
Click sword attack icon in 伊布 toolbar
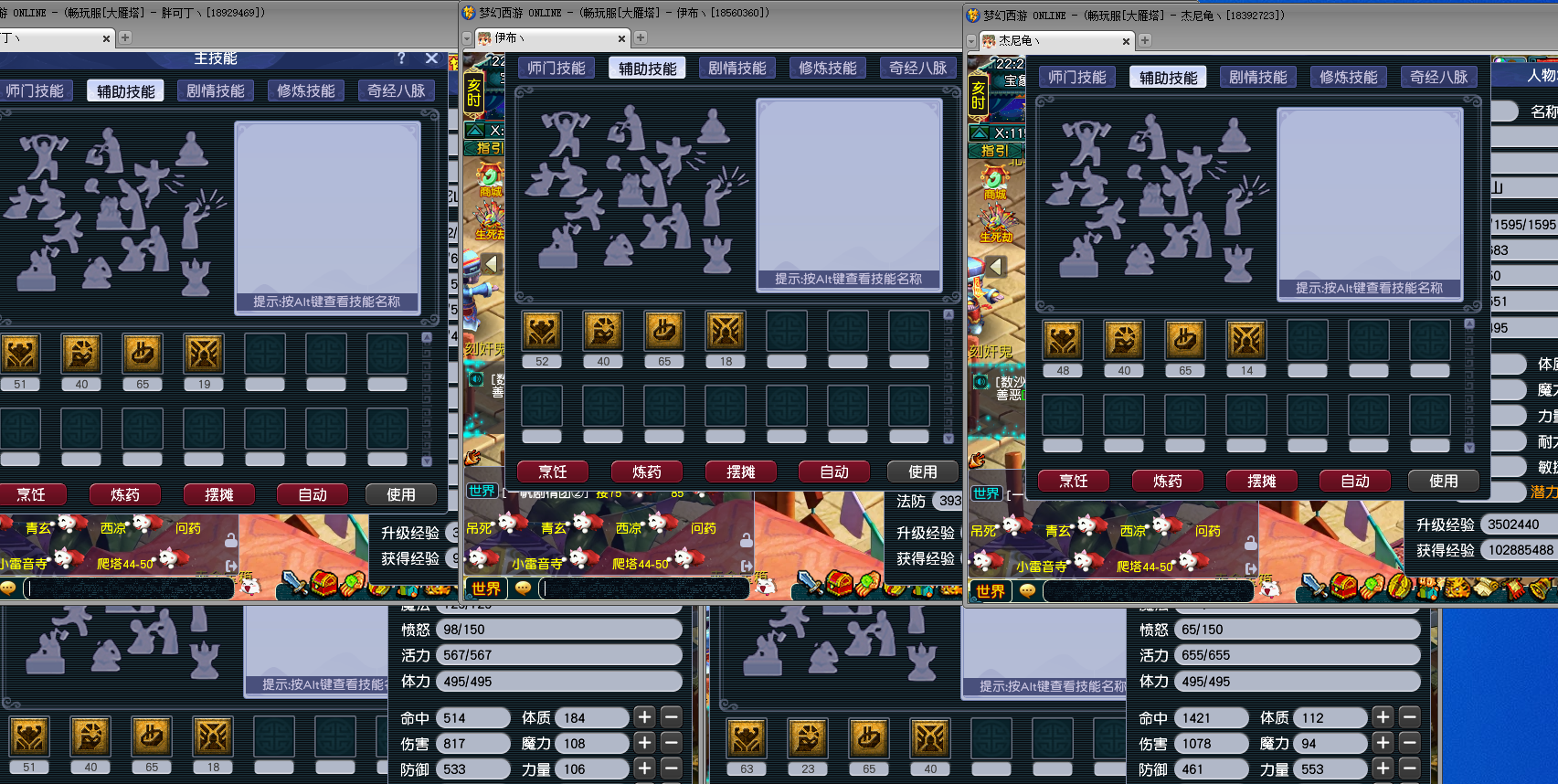[810, 582]
